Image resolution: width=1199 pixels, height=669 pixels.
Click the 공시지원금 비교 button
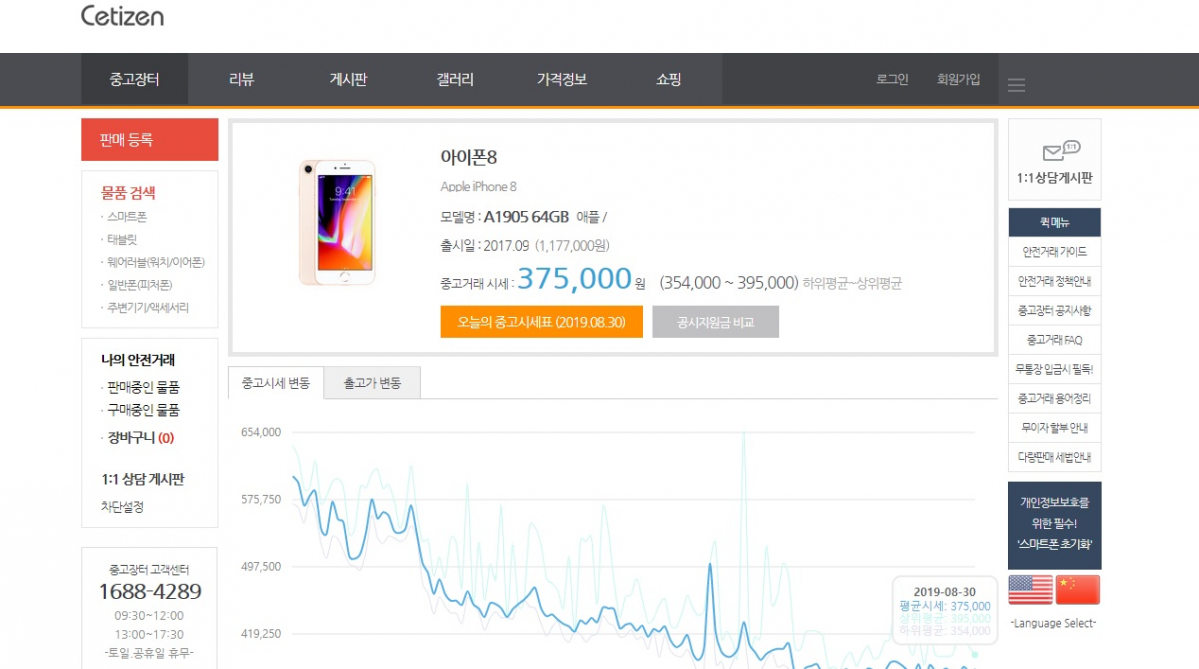715,322
